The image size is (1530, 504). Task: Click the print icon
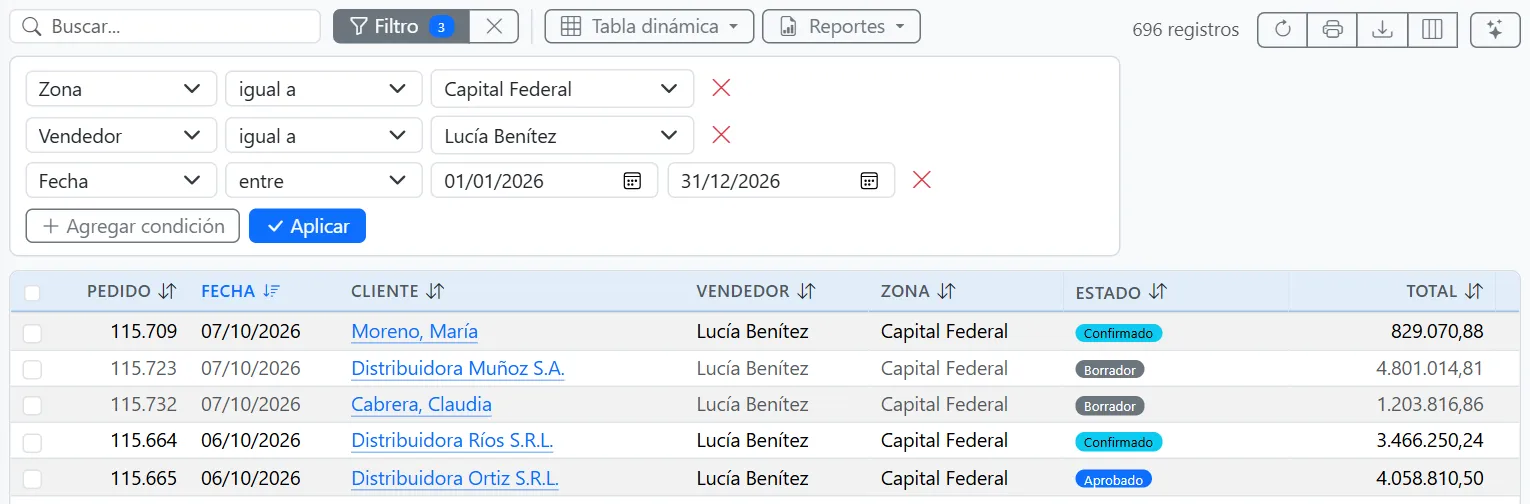point(1332,30)
